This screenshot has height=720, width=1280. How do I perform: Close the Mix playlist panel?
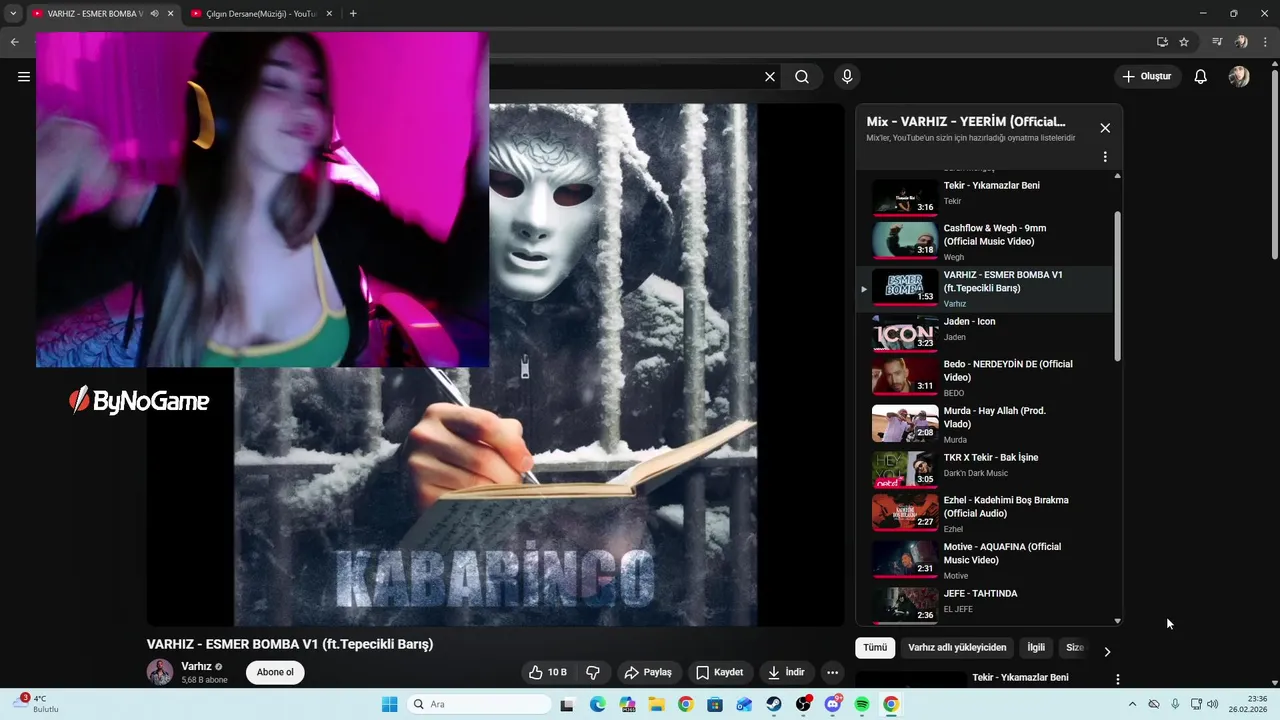(x=1105, y=128)
